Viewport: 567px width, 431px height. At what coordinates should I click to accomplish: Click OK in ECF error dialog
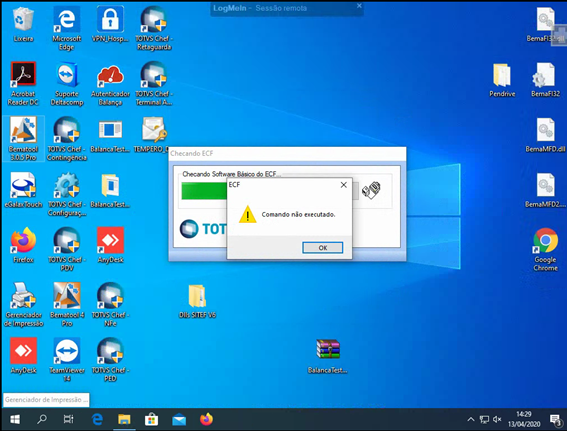pyautogui.click(x=323, y=248)
